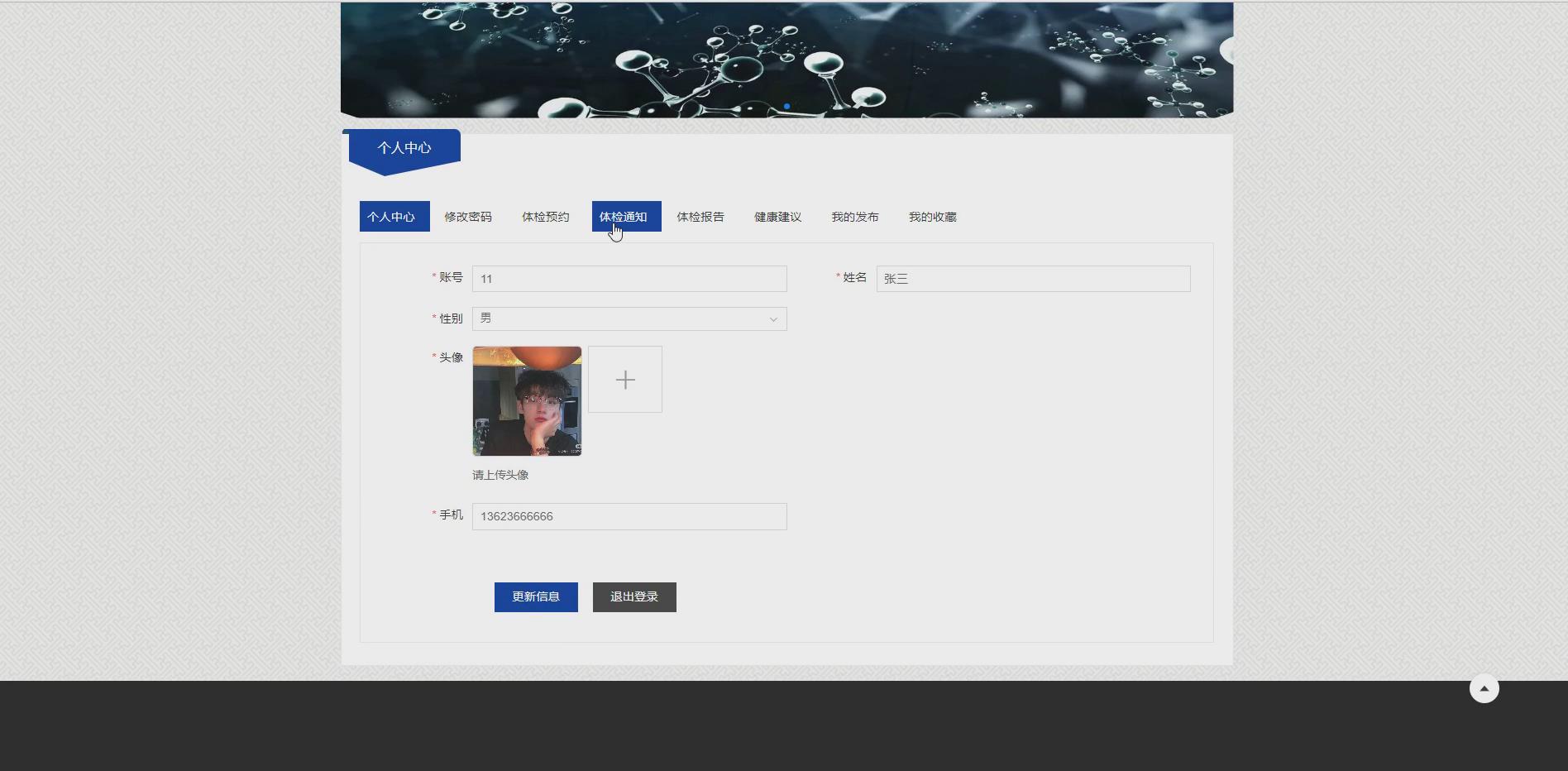Switch to the 修改密码 tab
The height and width of the screenshot is (771, 1568).
[467, 216]
